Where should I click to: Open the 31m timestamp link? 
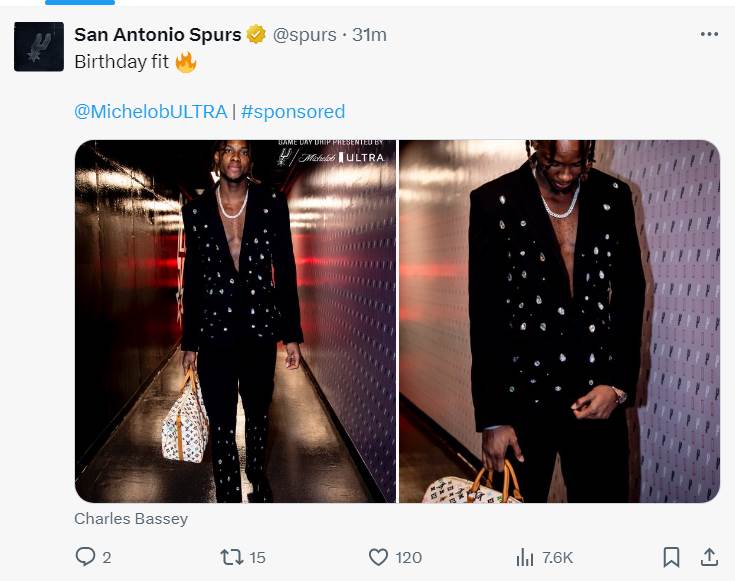click(369, 35)
